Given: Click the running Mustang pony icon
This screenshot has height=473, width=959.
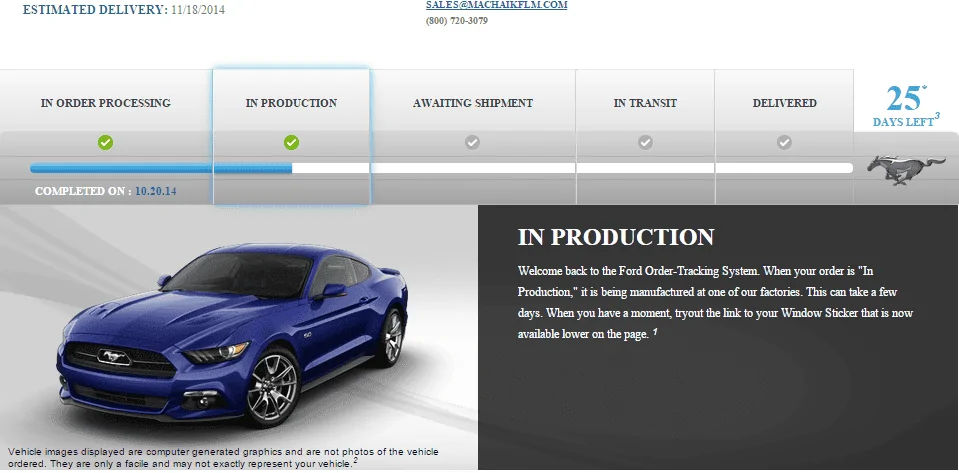Looking at the screenshot, I should click(906, 169).
